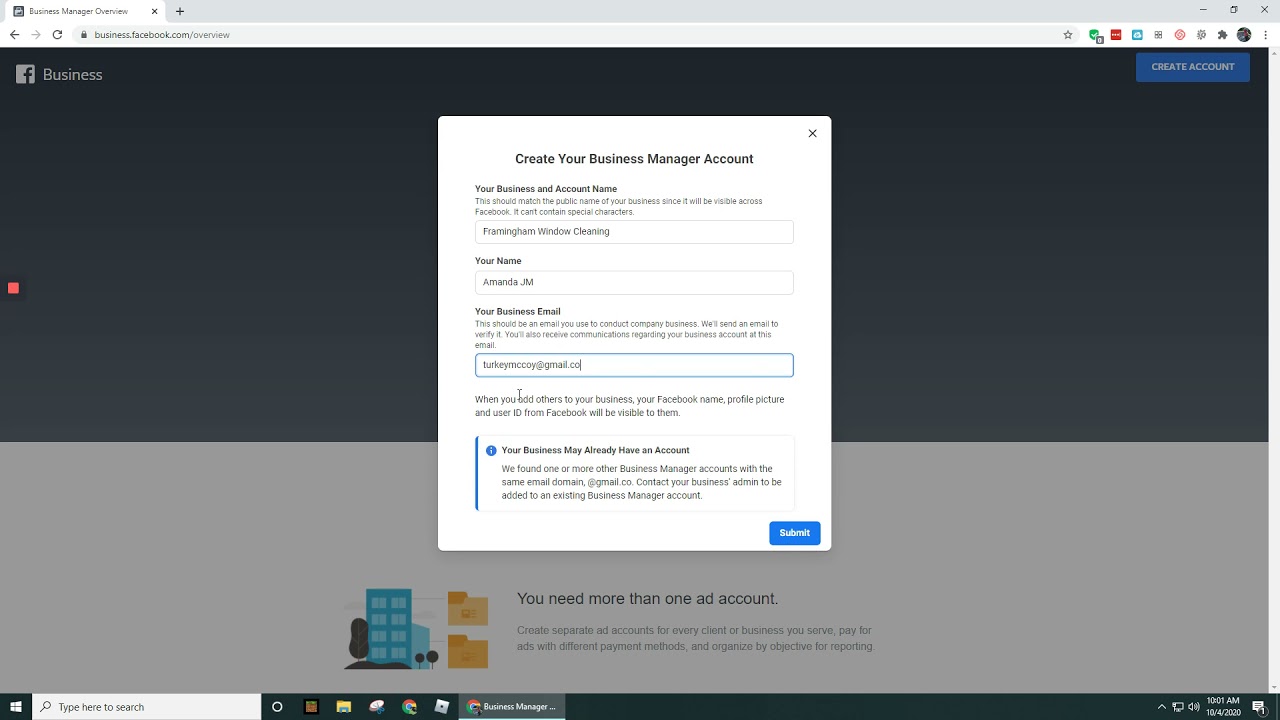Submit the Business Manager account form

(x=795, y=533)
